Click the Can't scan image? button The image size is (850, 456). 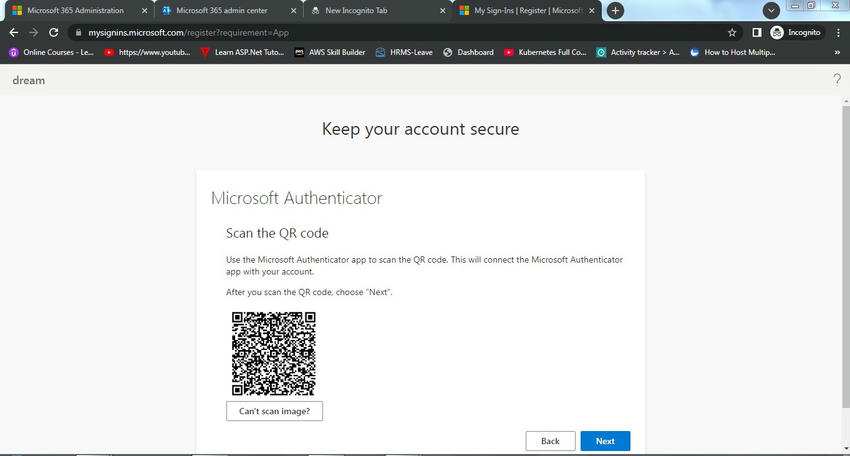point(274,411)
